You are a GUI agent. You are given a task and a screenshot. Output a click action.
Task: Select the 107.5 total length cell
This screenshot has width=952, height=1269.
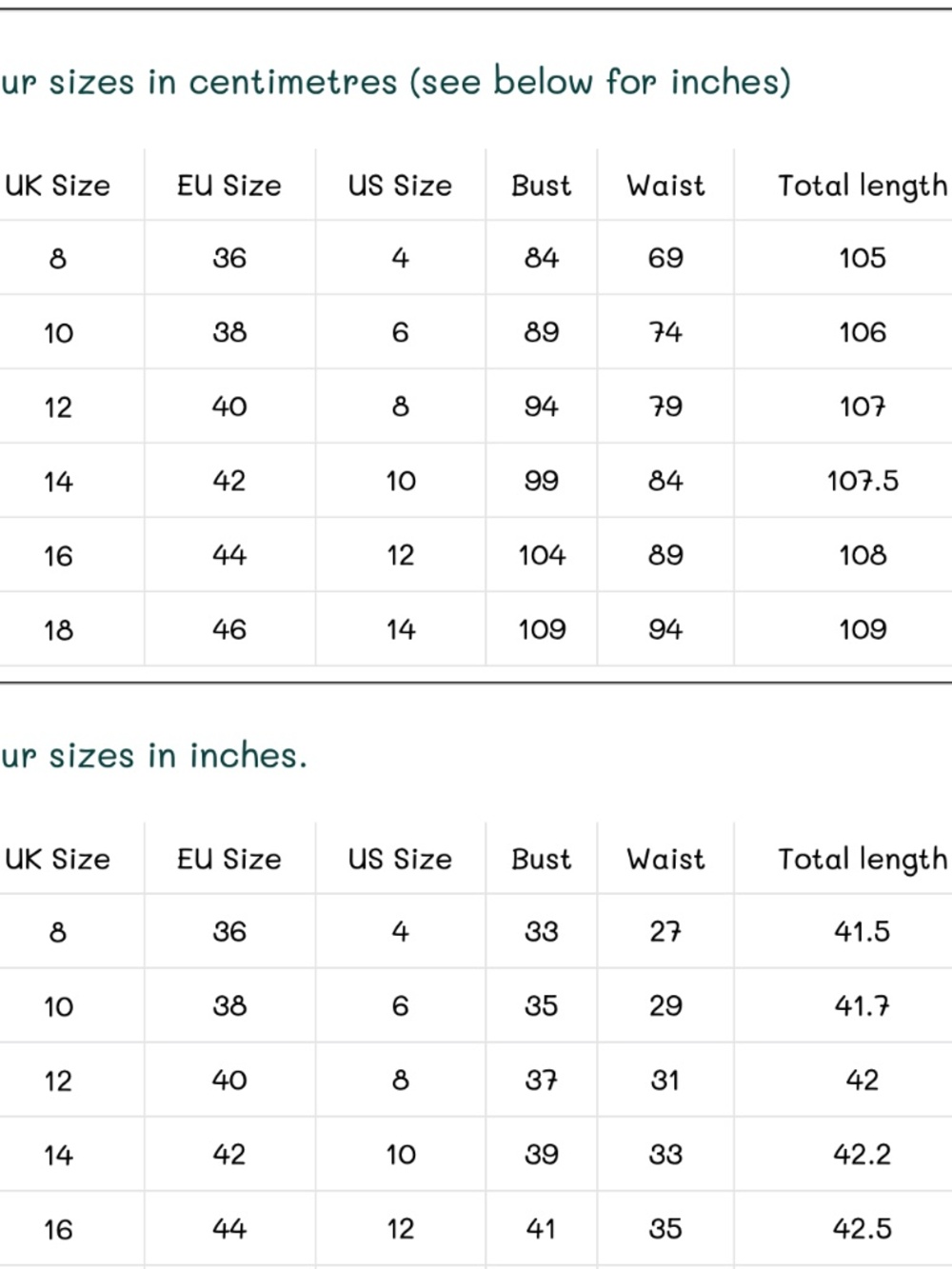pyautogui.click(x=863, y=481)
